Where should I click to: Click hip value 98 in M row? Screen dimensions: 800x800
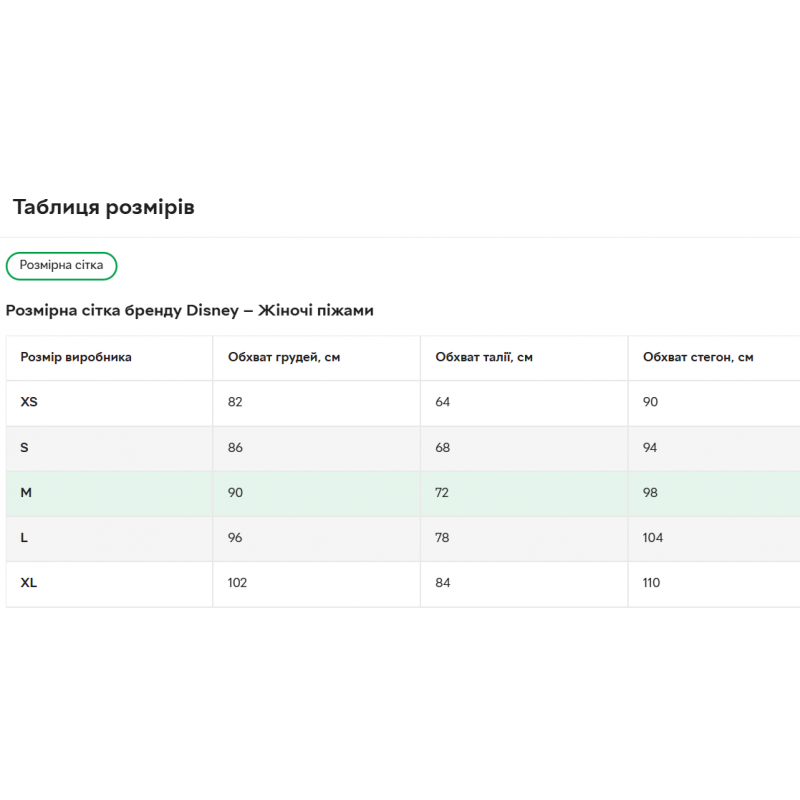(650, 492)
